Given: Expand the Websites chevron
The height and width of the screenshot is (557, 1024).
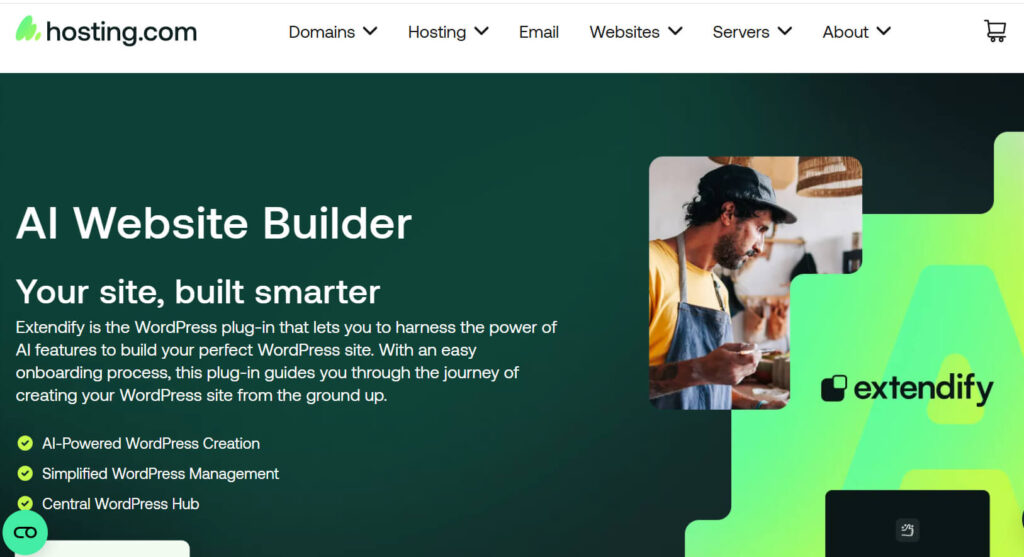Looking at the screenshot, I should 675,31.
